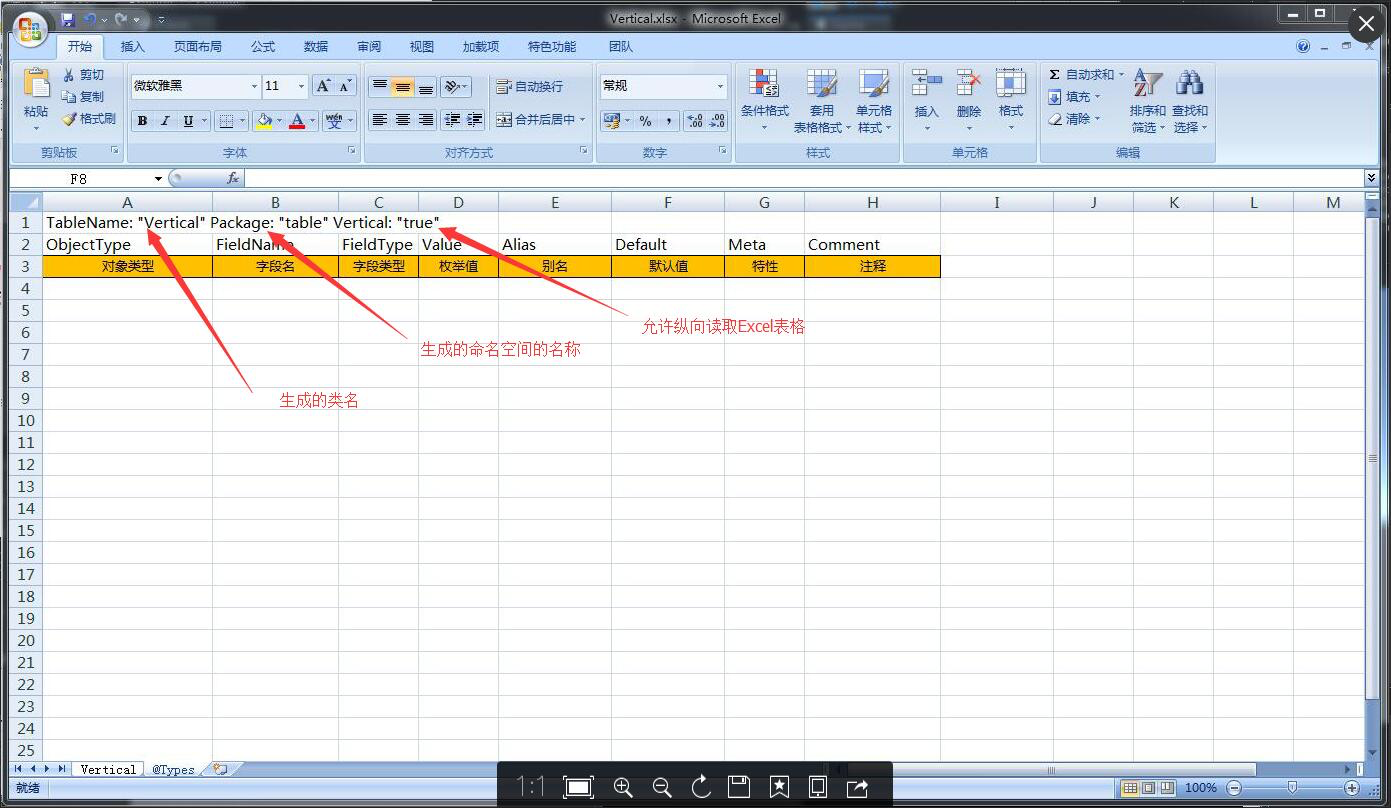Click the Borders grid icon

click(226, 121)
